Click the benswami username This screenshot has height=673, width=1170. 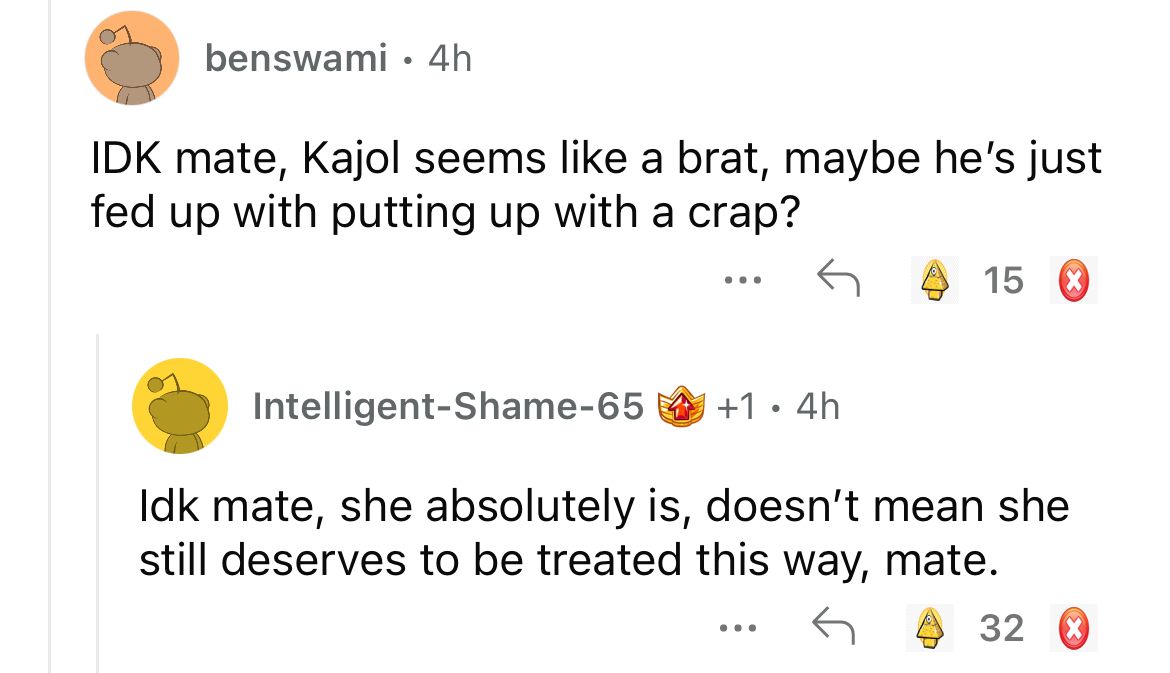click(x=295, y=60)
